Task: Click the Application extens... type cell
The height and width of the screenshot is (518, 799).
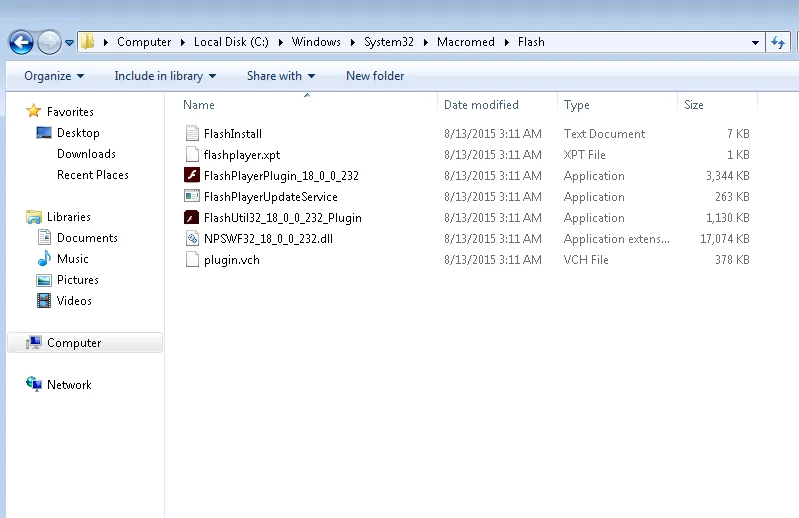Action: tap(617, 239)
